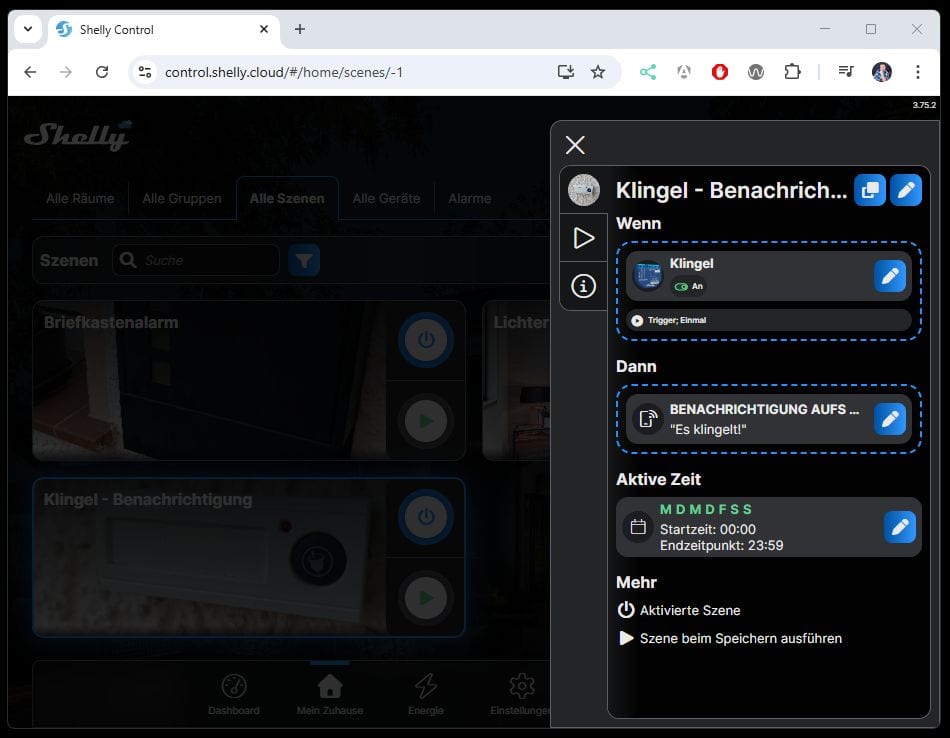950x738 pixels.
Task: Edit the notification action under Dann
Action: pyautogui.click(x=889, y=419)
